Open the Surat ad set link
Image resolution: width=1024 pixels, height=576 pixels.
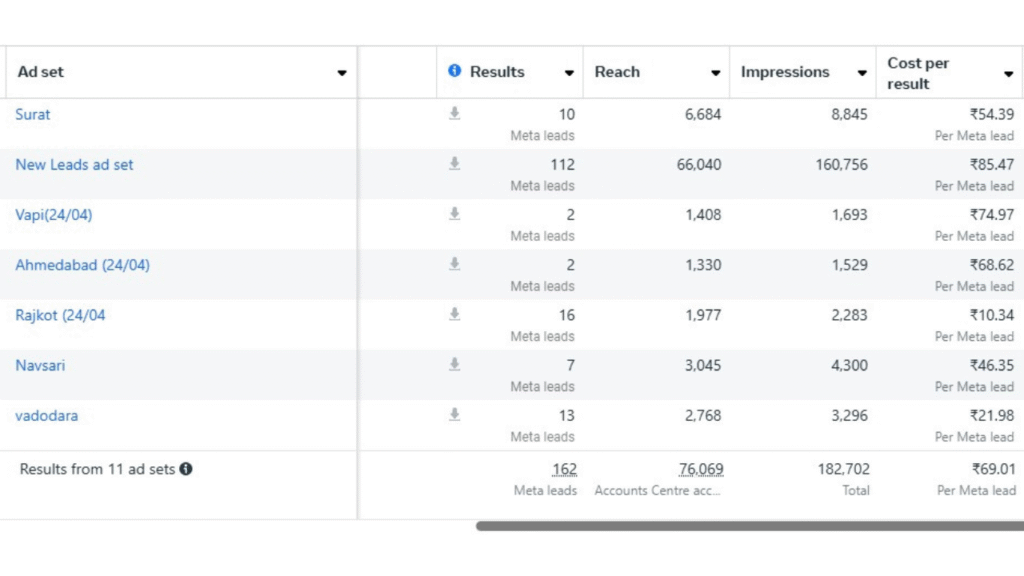point(33,115)
